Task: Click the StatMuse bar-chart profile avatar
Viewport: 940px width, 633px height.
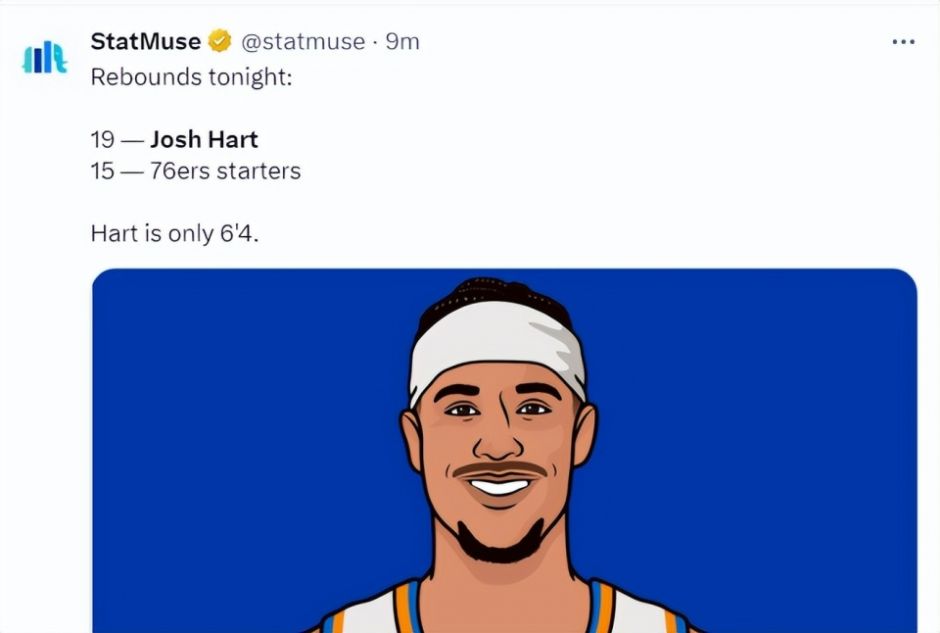Action: tap(44, 58)
